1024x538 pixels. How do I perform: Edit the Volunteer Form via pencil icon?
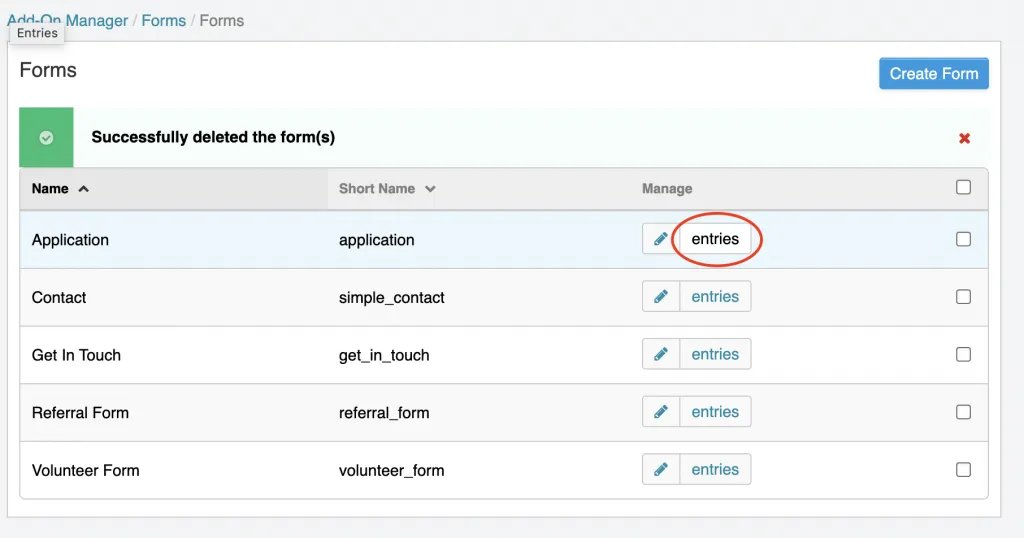(661, 469)
